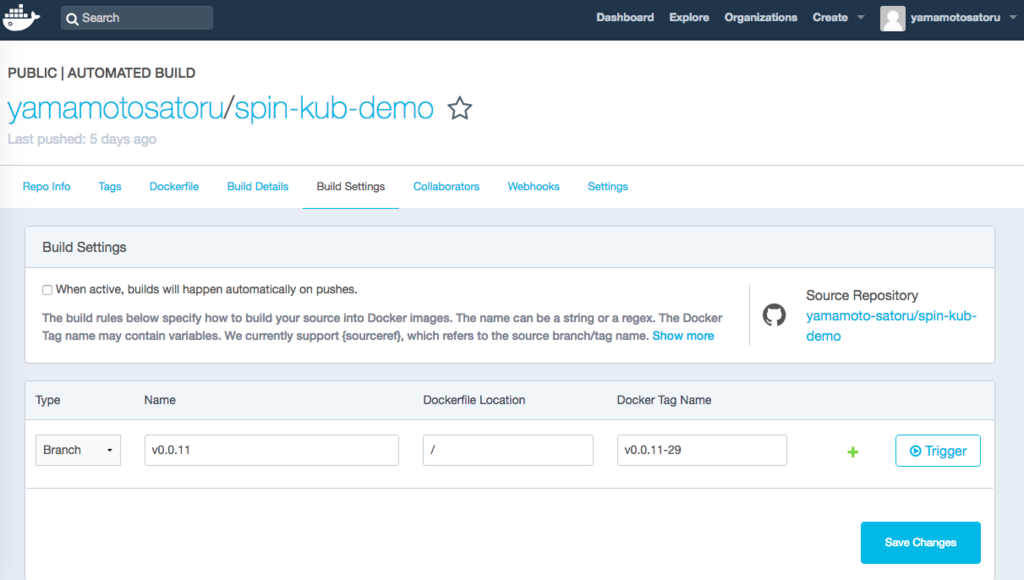Open the Repo Info tab
The height and width of the screenshot is (580, 1024).
pos(46,186)
